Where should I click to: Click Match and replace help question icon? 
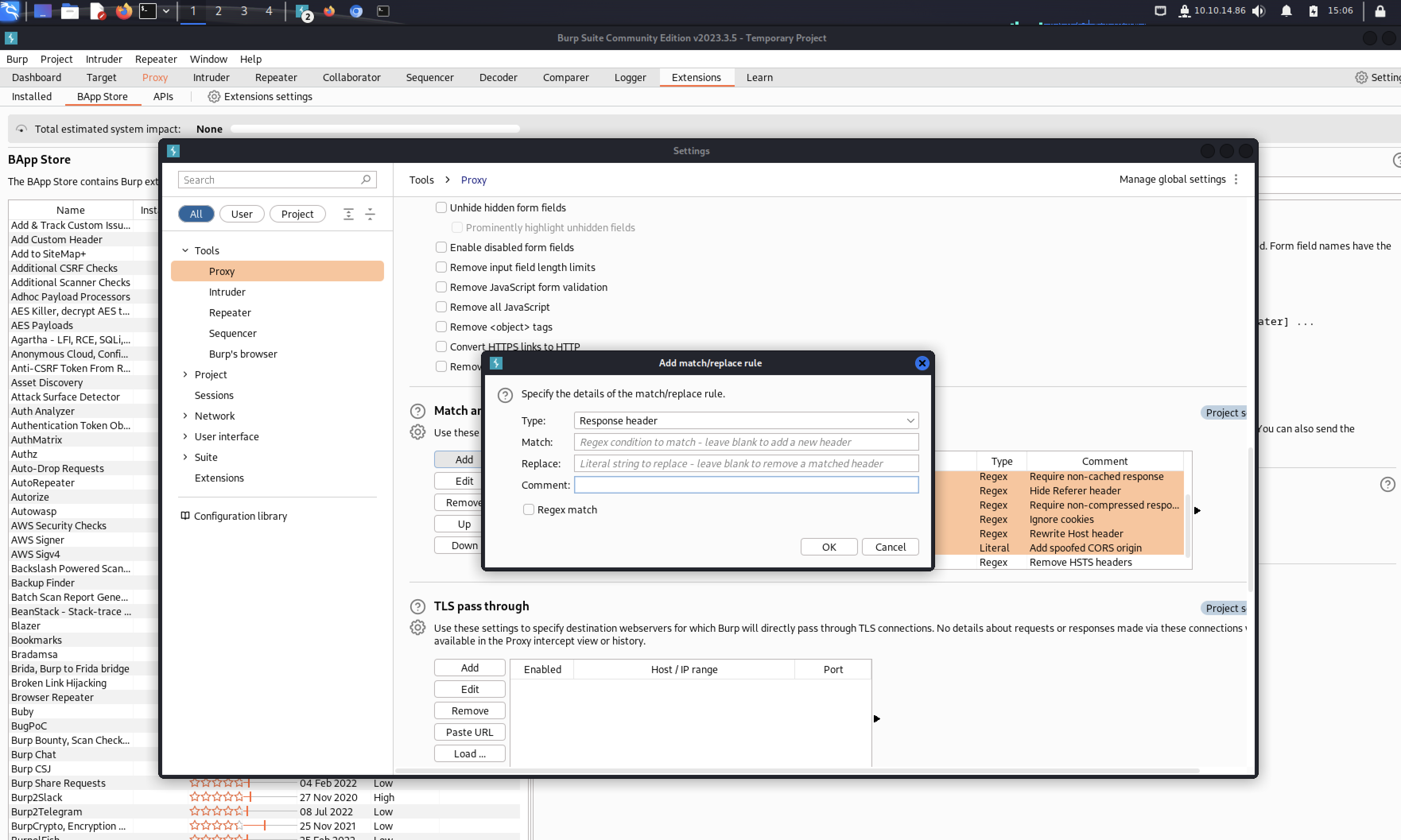(x=417, y=411)
